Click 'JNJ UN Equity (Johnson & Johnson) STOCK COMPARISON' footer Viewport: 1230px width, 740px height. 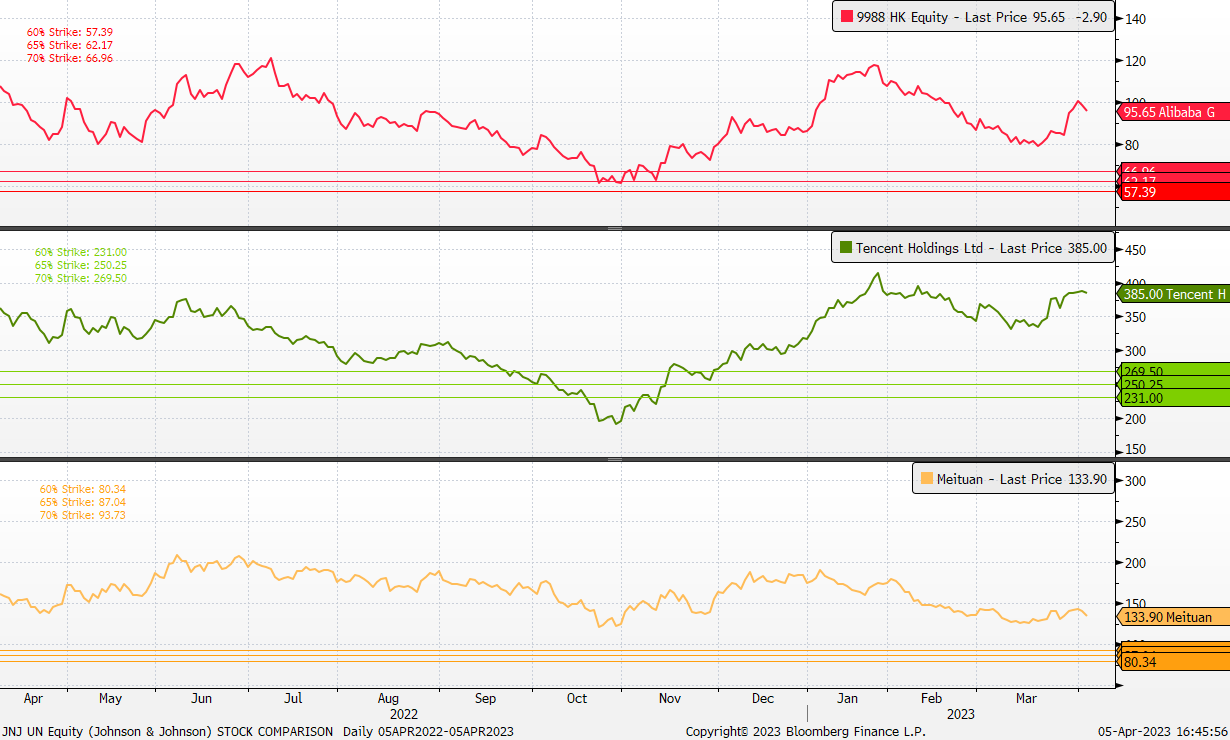point(168,731)
